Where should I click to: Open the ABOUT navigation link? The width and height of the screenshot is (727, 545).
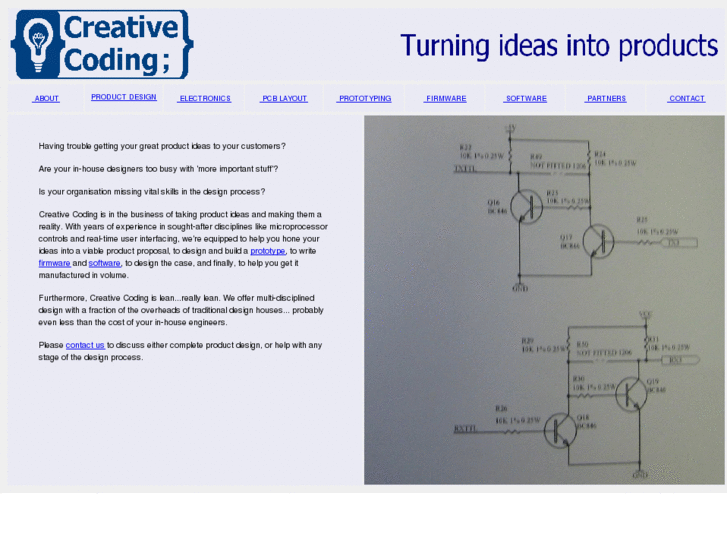[x=46, y=98]
